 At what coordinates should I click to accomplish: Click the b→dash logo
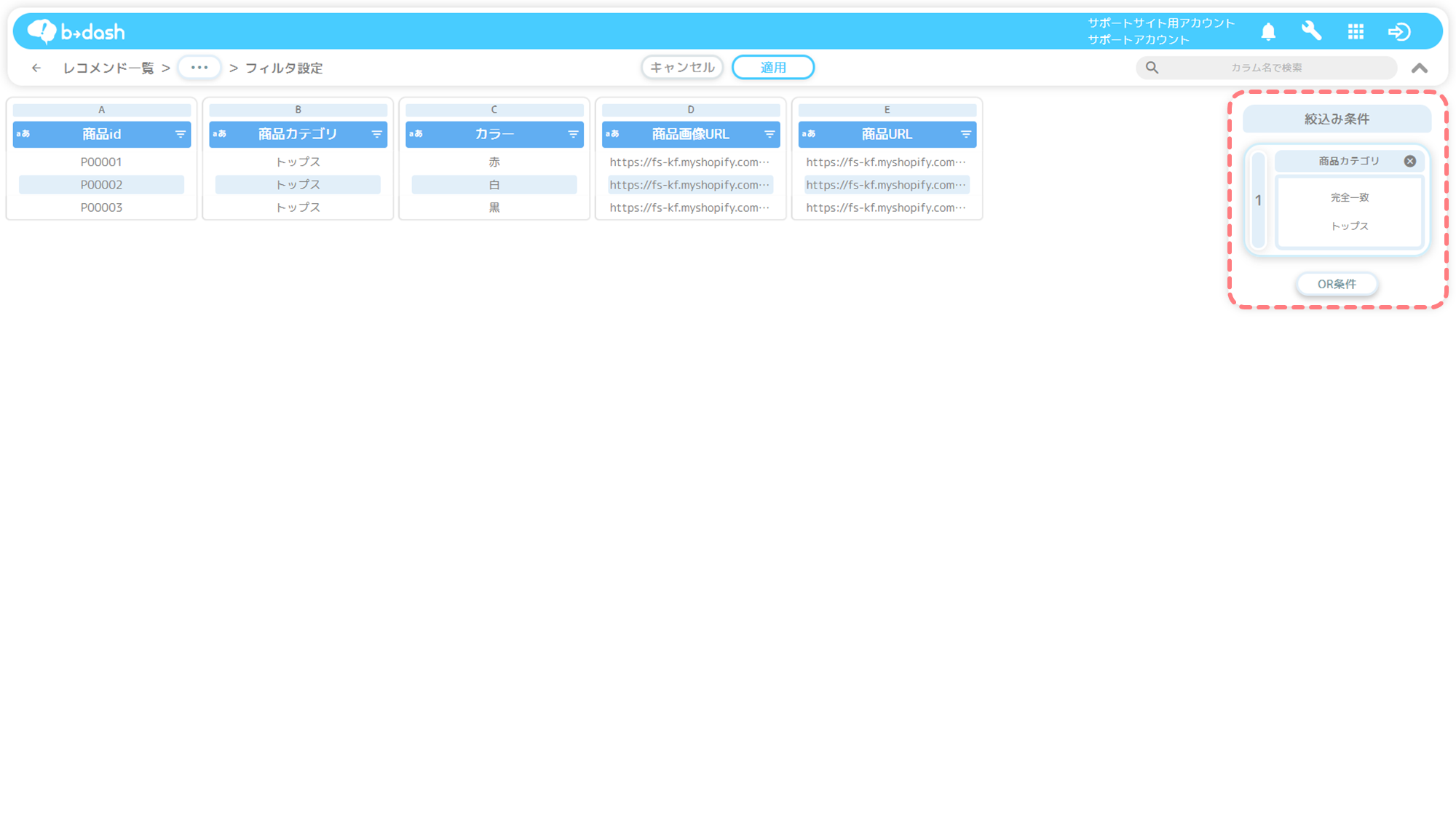76,31
